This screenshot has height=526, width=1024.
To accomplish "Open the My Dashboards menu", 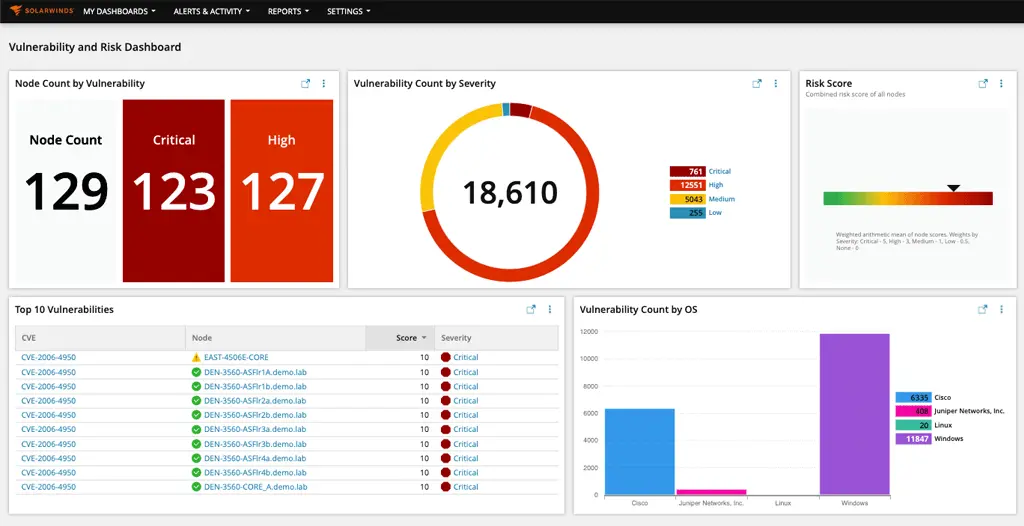I will coord(120,11).
